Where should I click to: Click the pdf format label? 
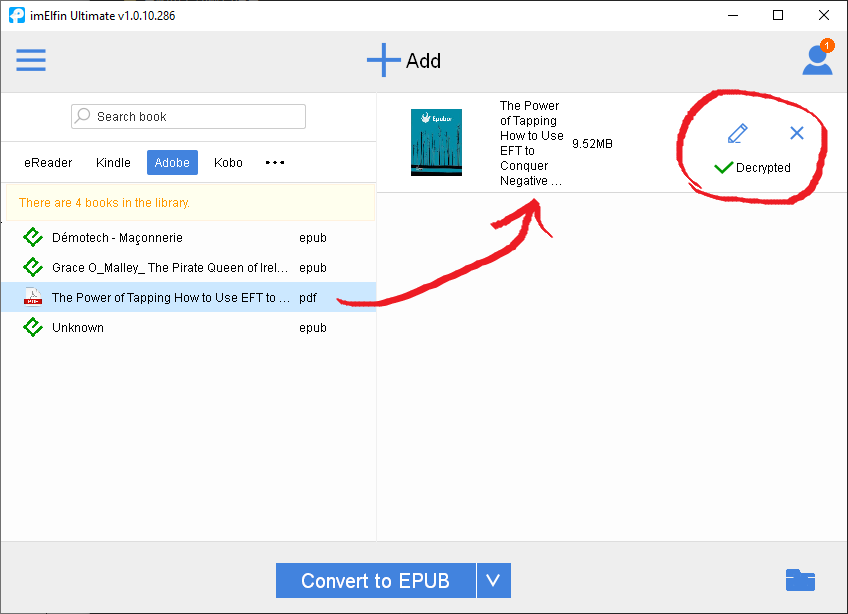click(308, 298)
